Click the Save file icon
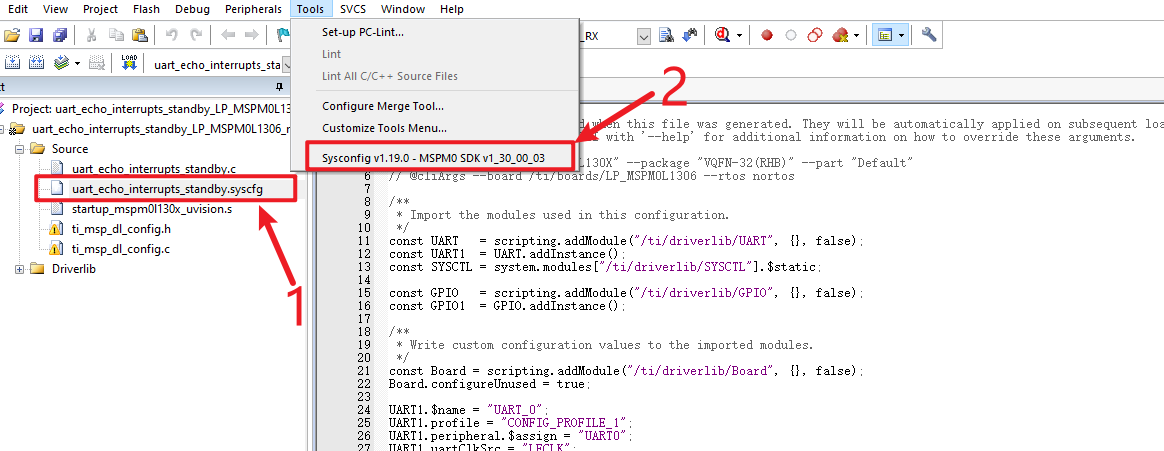The image size is (1164, 451). [36, 35]
